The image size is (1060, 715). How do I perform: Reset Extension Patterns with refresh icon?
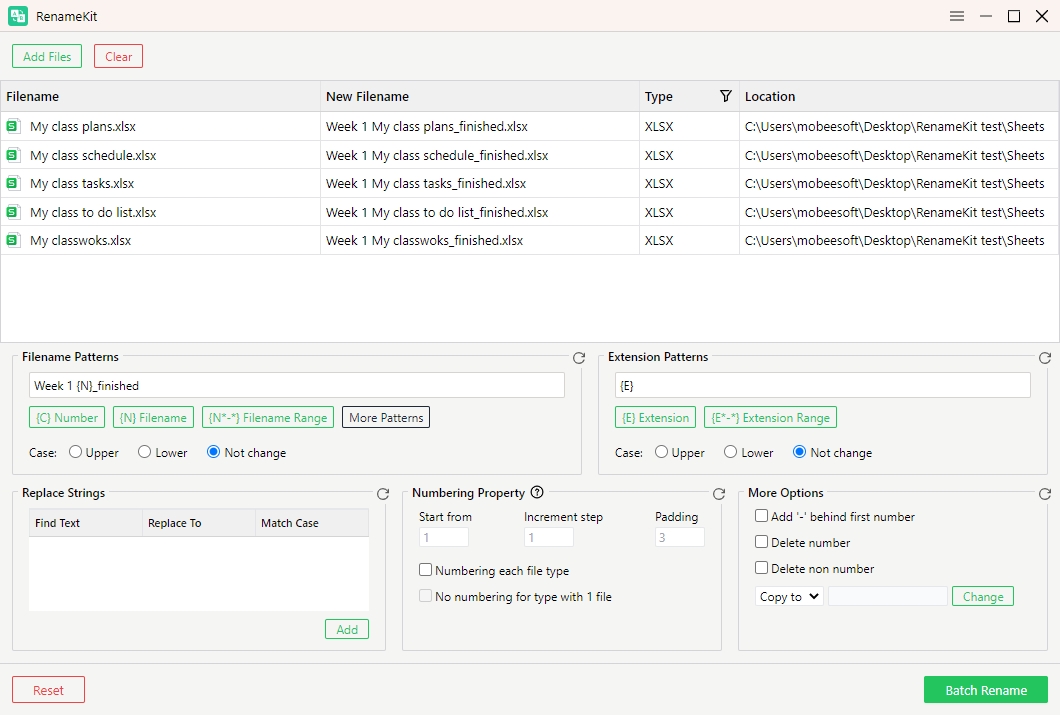click(x=1044, y=358)
